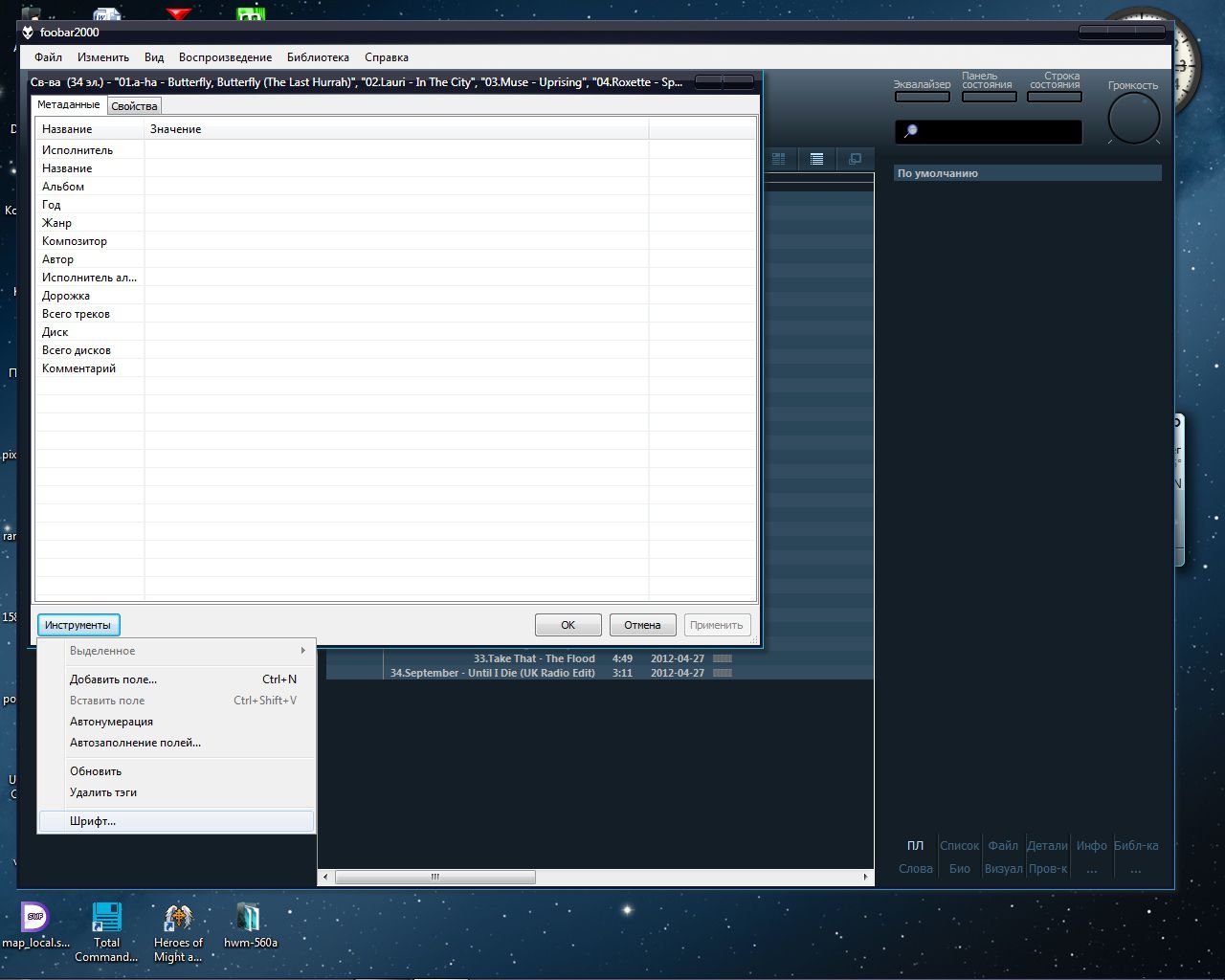
Task: Select the Год field row
Action: point(395,205)
